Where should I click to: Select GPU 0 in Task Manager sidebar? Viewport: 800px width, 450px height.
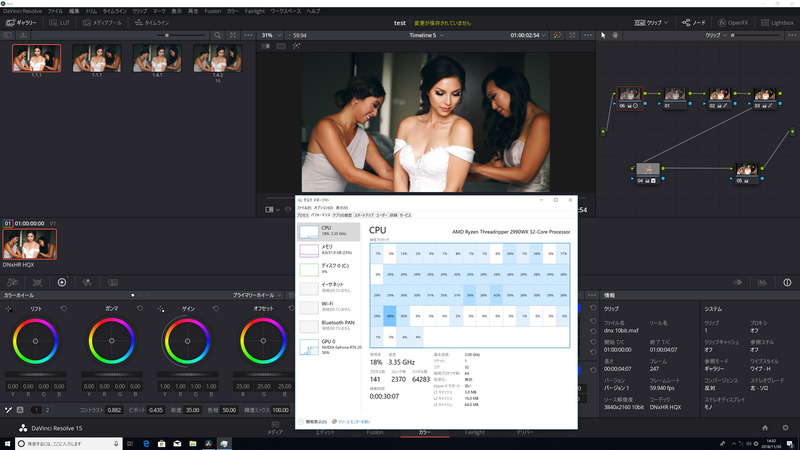(329, 346)
